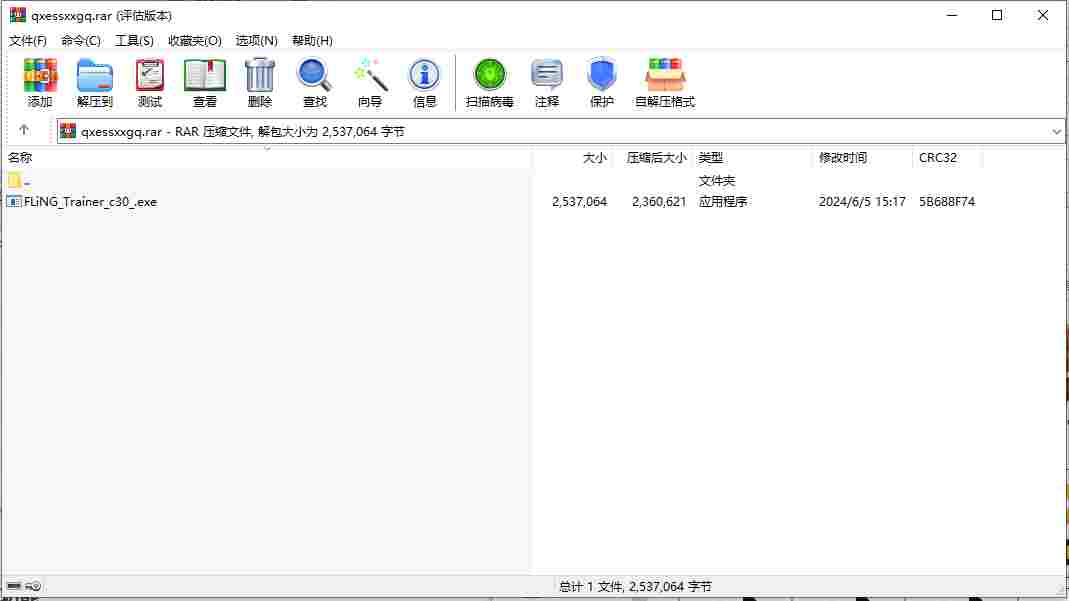Click the WinRAR title bar icon
Screen dimensions: 1069x601
tap(18, 15)
